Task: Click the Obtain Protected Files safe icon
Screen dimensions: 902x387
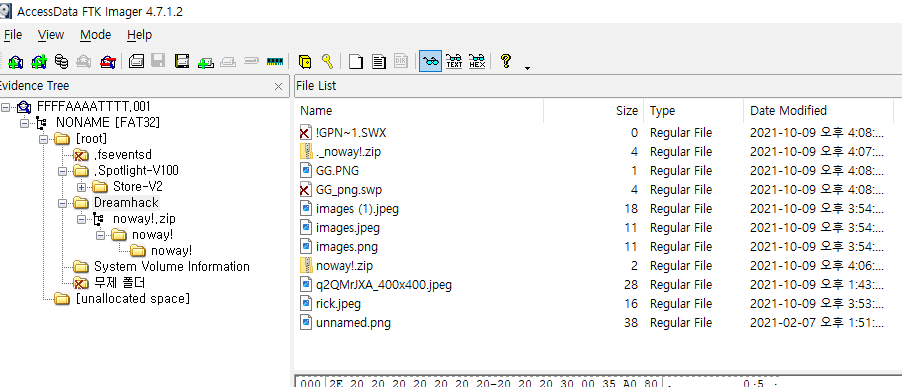Action: [x=305, y=61]
